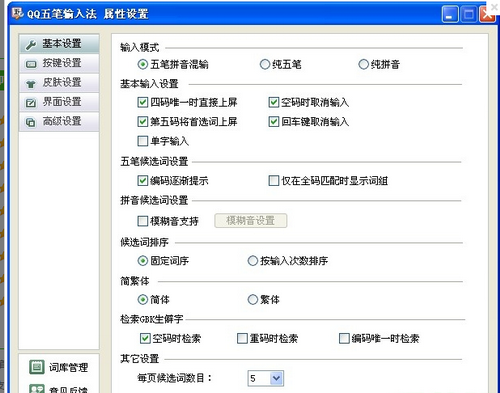This screenshot has width=500, height=393.
Task: Toggle 空码时取消输入 checkbox
Action: point(274,102)
